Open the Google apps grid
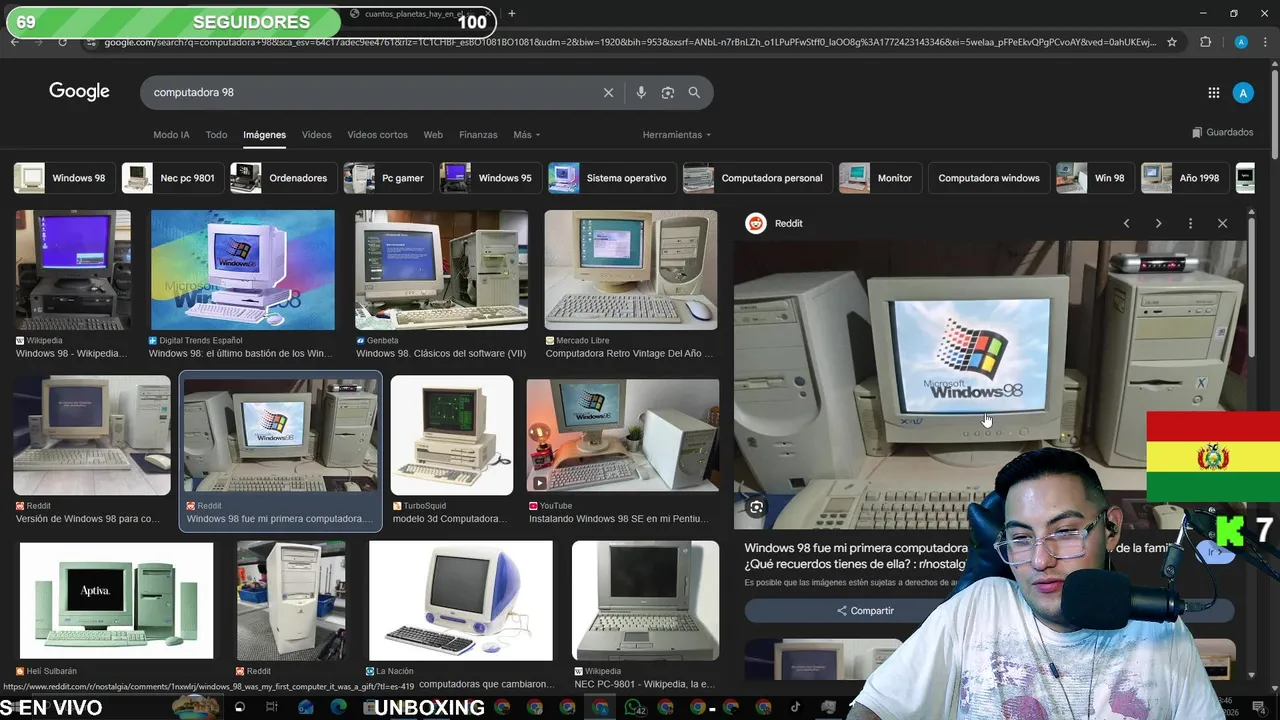Screen dimensions: 1280x720 pos(1214,93)
